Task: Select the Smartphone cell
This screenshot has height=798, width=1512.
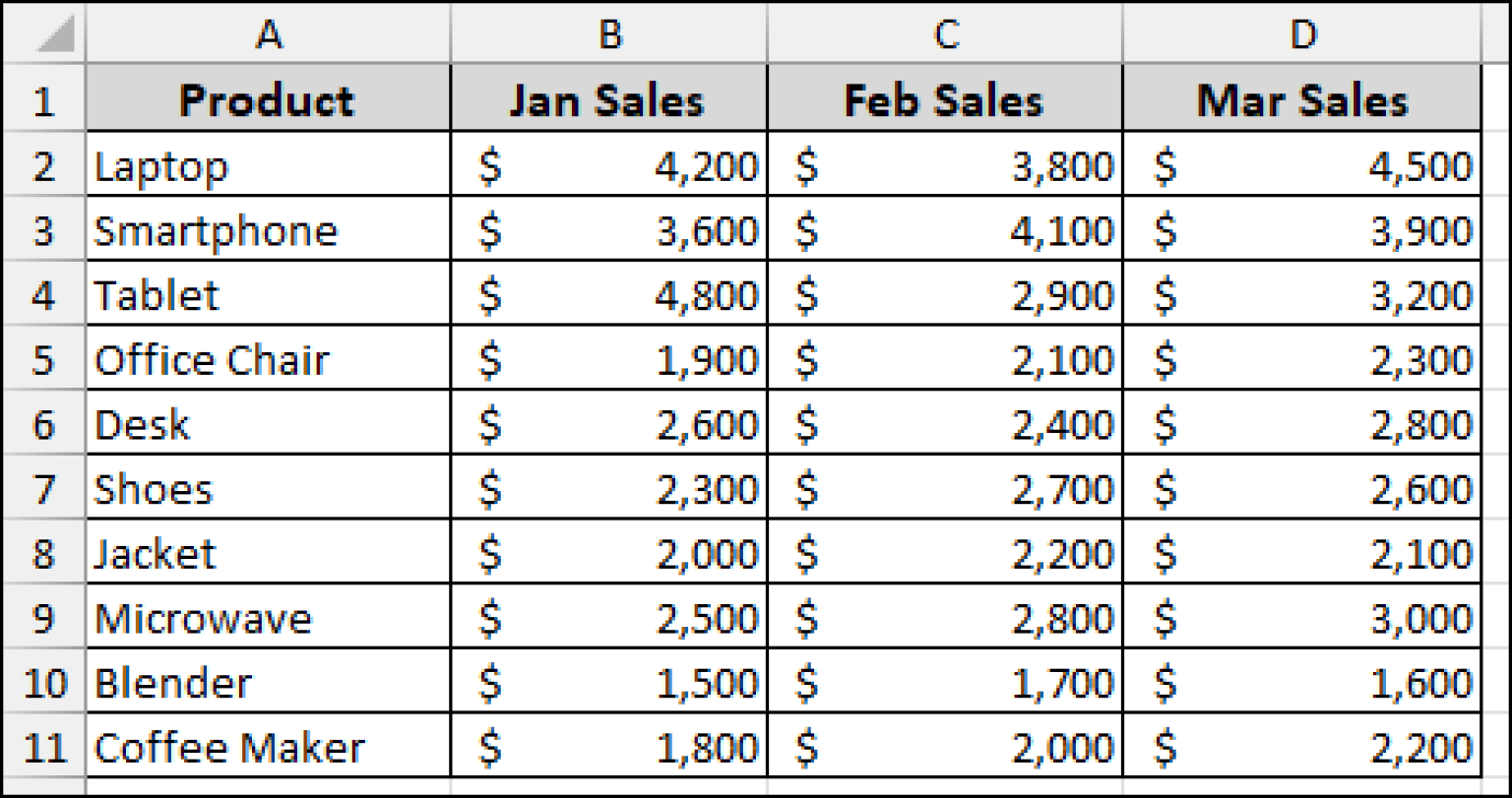Action: (268, 229)
